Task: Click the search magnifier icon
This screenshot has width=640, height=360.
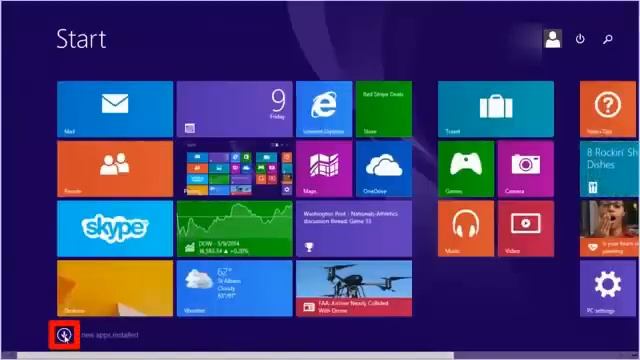Action: click(608, 39)
